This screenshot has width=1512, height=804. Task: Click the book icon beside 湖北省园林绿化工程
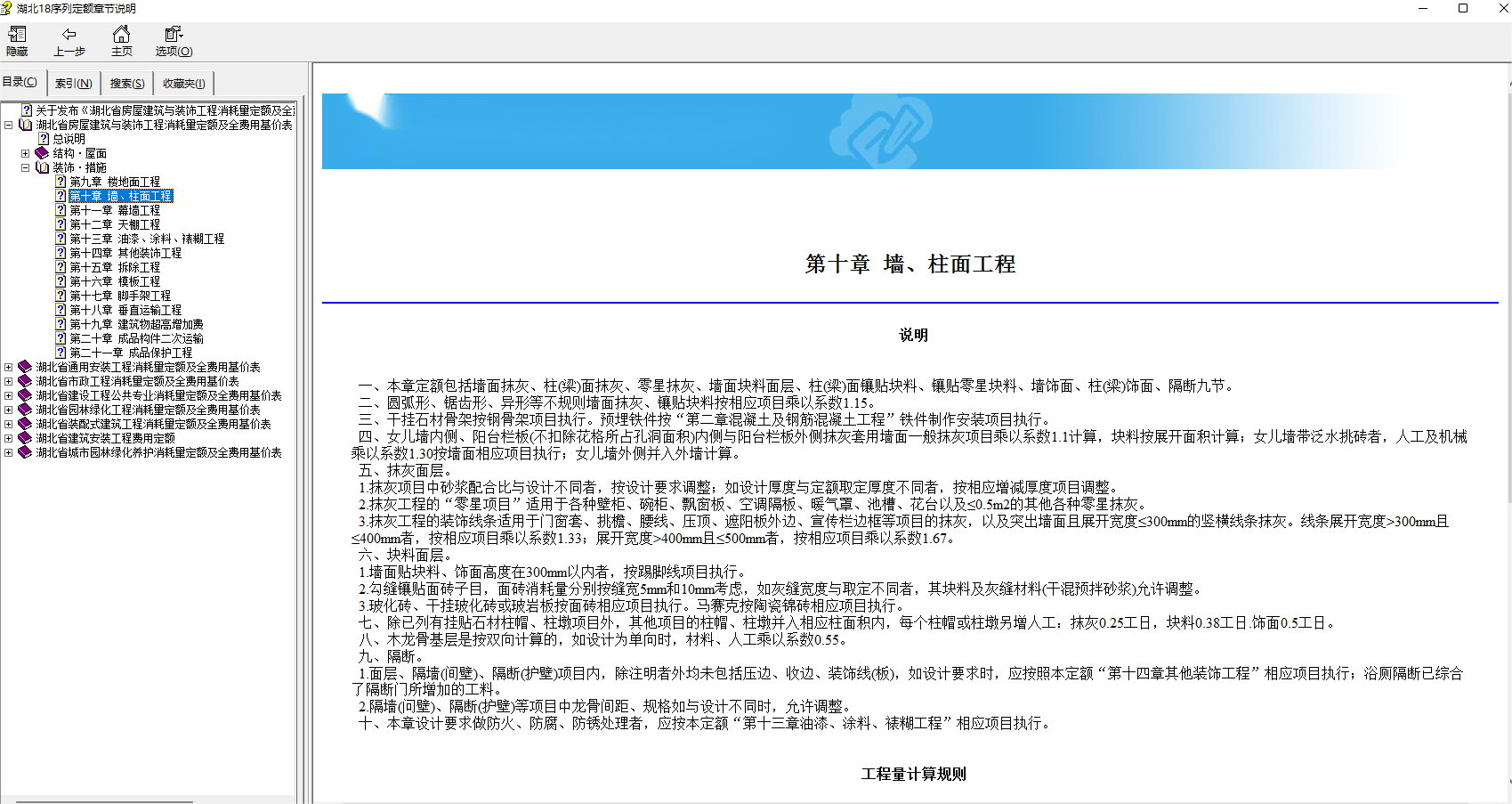(26, 410)
